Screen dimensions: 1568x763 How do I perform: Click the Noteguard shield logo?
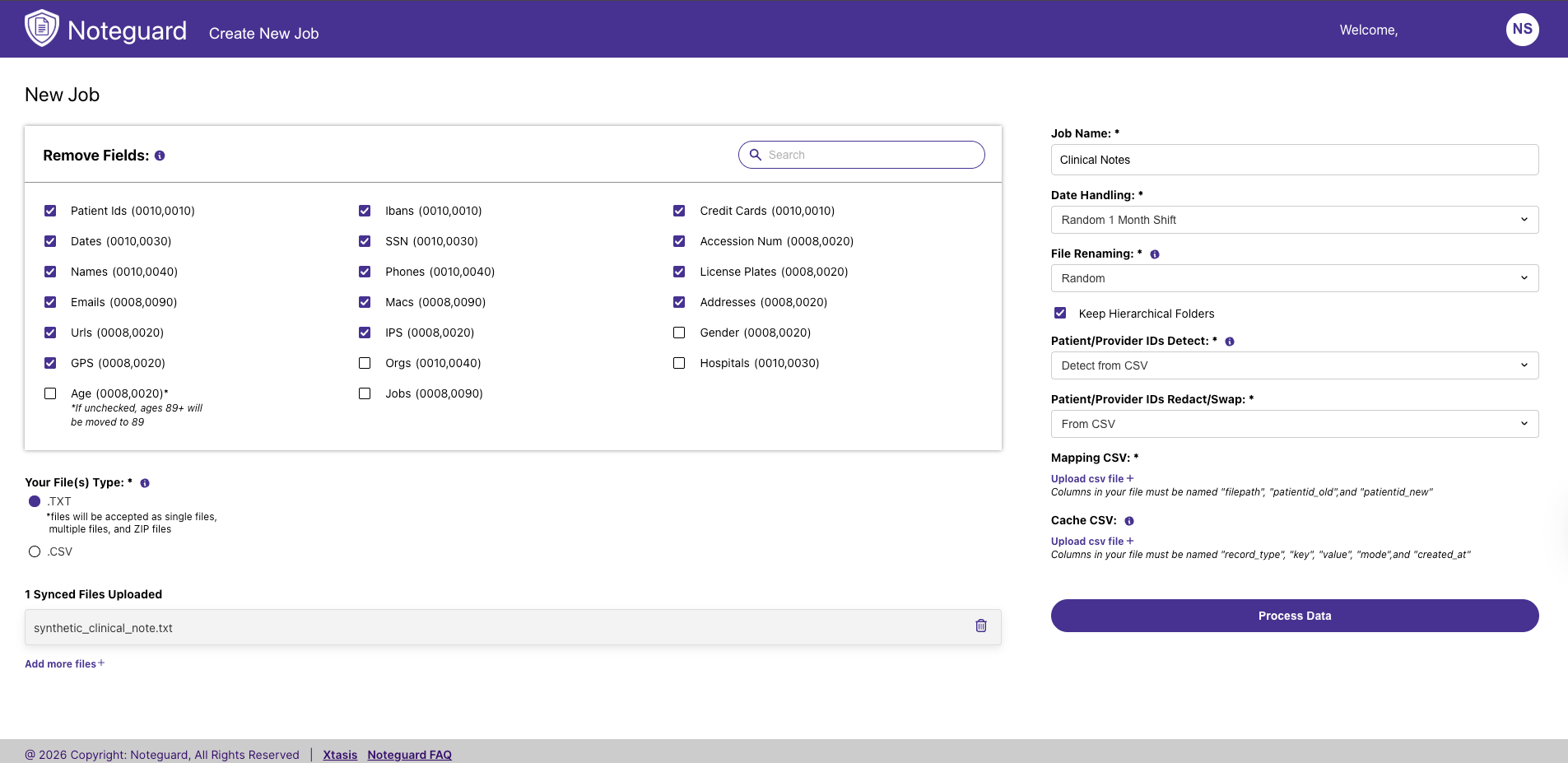coord(42,29)
